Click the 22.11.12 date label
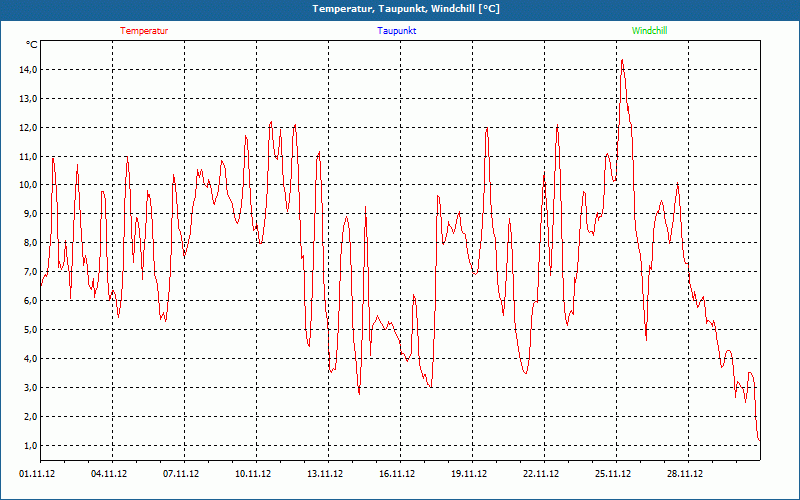Viewport: 800px width, 500px height. (541, 474)
